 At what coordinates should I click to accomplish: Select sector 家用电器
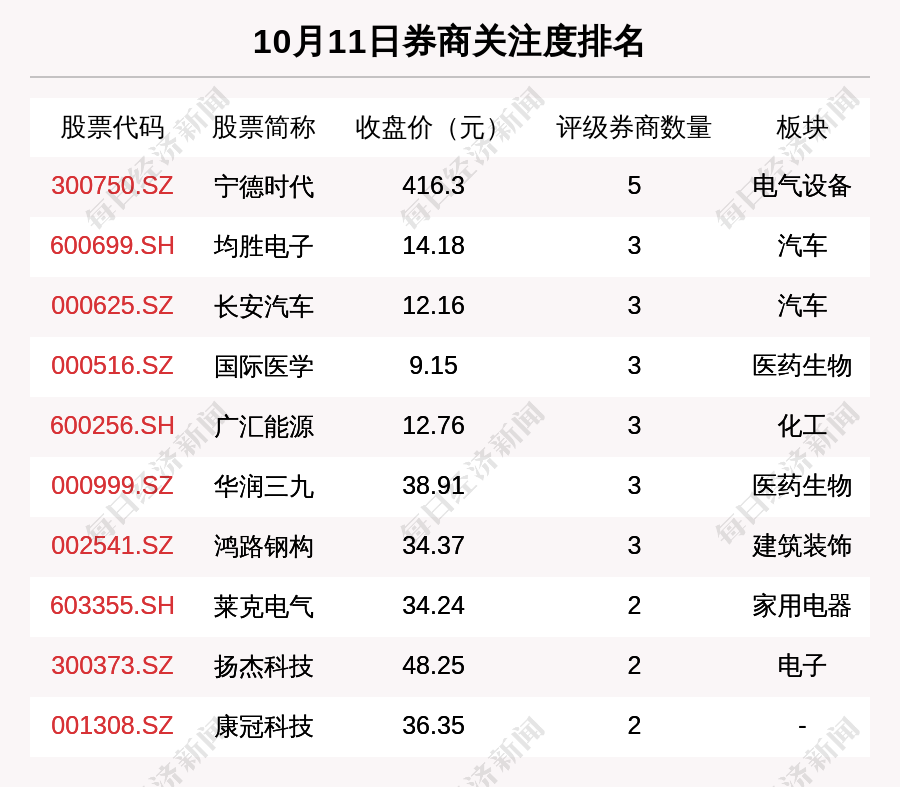pos(802,606)
